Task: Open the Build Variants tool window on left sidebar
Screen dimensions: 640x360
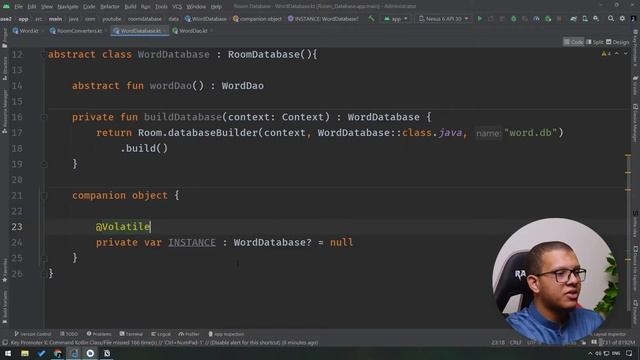Action: click(4, 307)
